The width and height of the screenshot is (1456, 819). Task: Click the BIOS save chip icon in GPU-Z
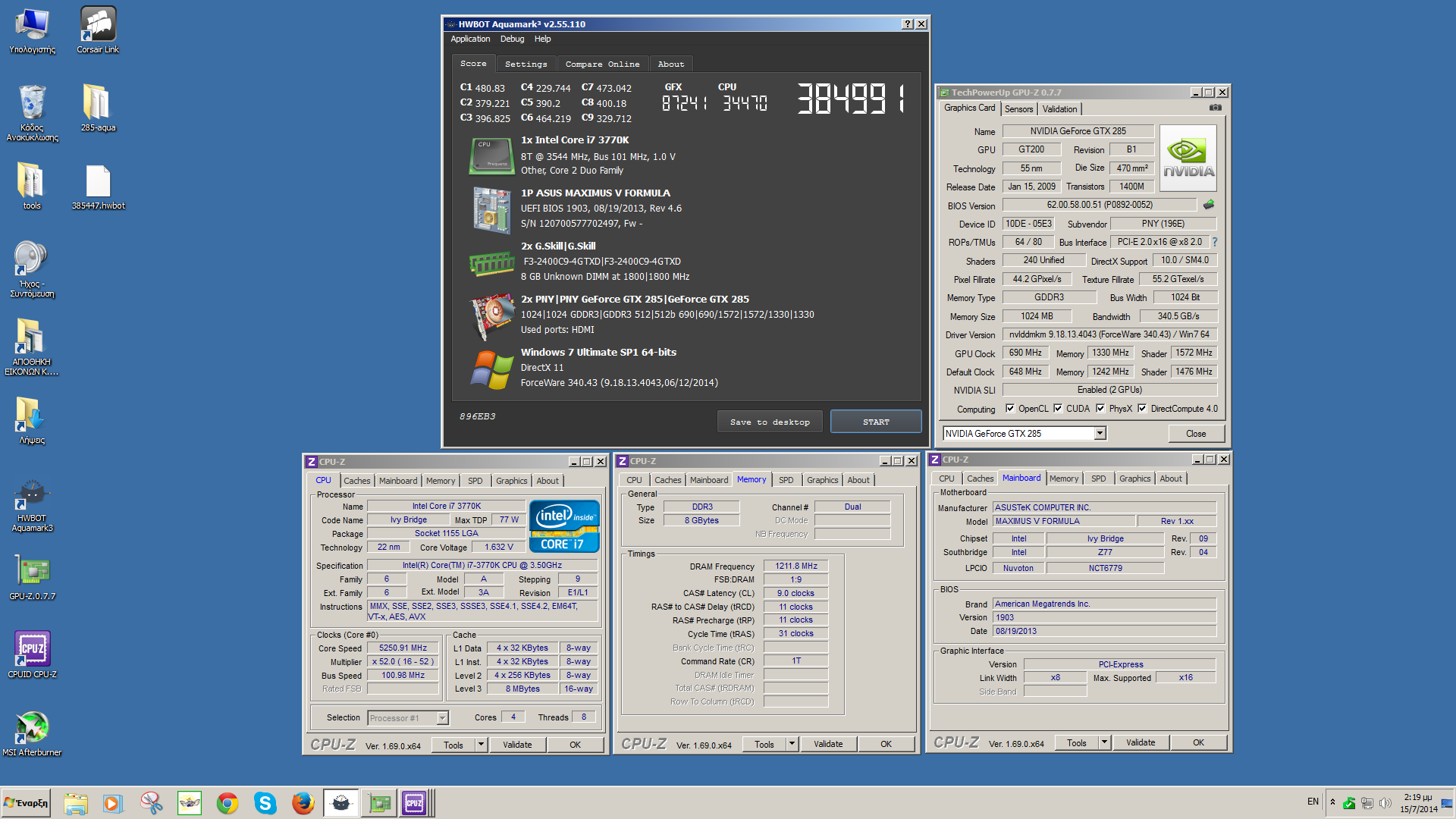pos(1209,205)
